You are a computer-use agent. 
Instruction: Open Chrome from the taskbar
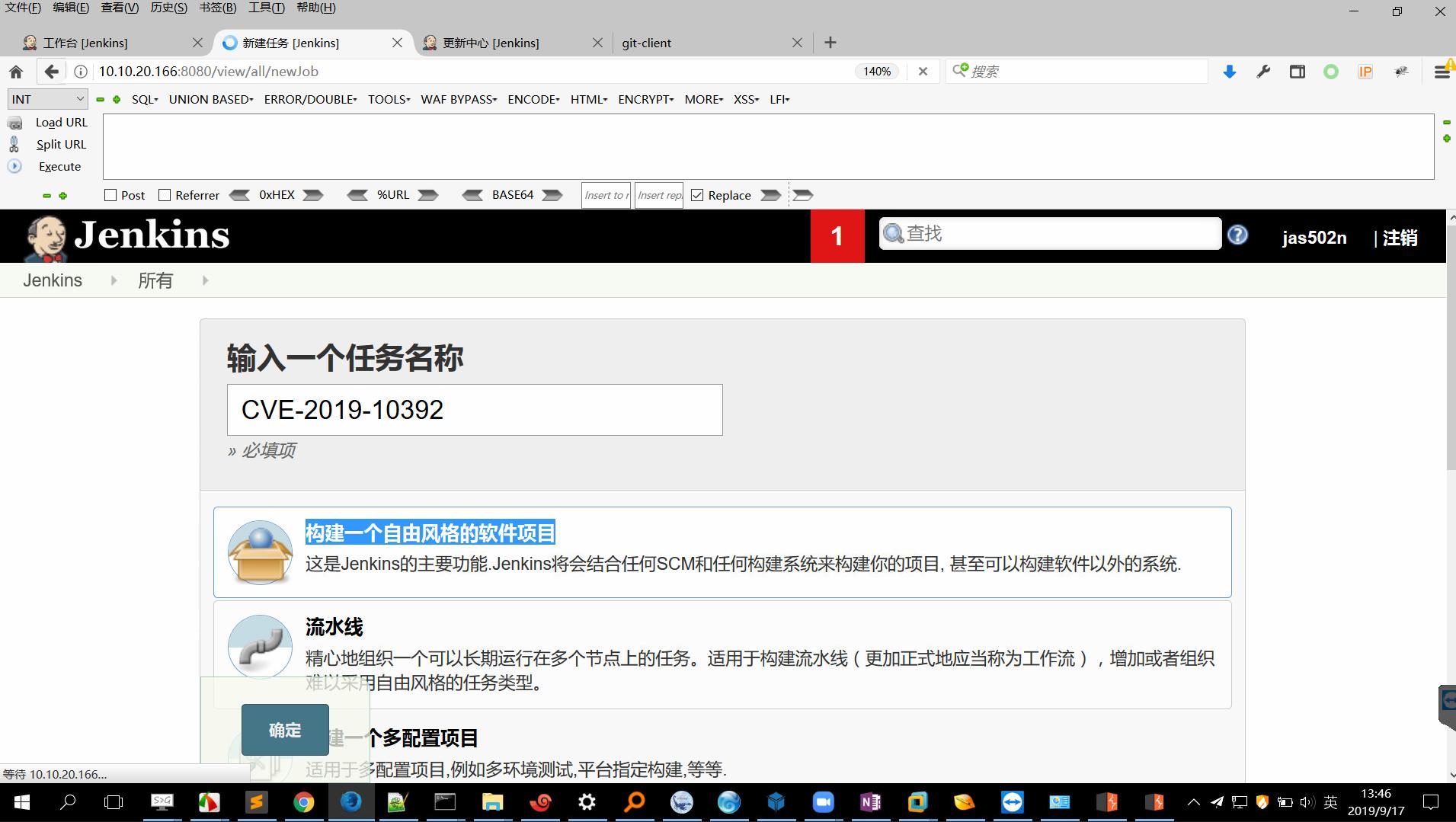pos(303,802)
